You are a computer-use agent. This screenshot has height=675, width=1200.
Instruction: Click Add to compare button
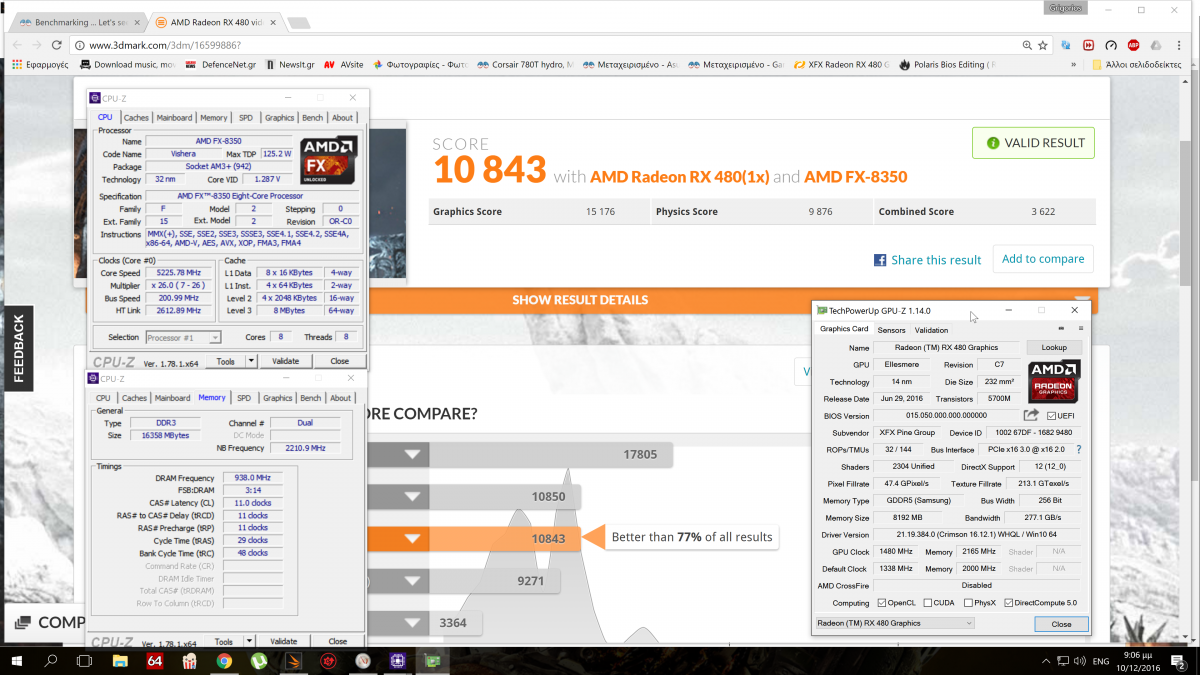point(1043,259)
